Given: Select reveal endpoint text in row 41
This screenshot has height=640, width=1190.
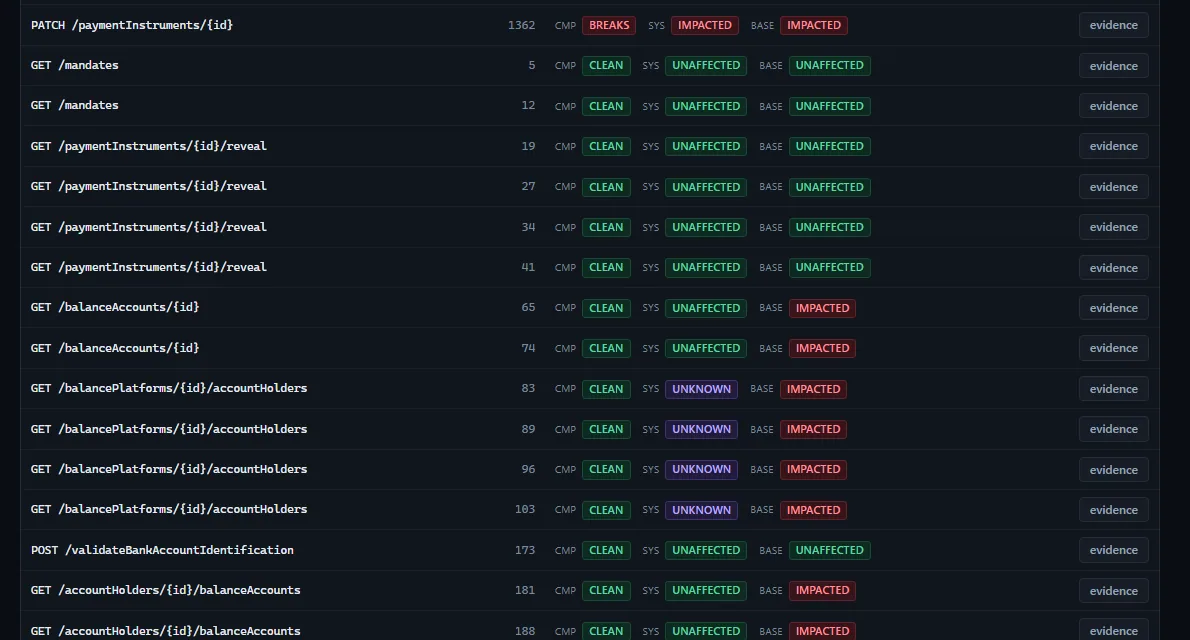Looking at the screenshot, I should coord(149,267).
